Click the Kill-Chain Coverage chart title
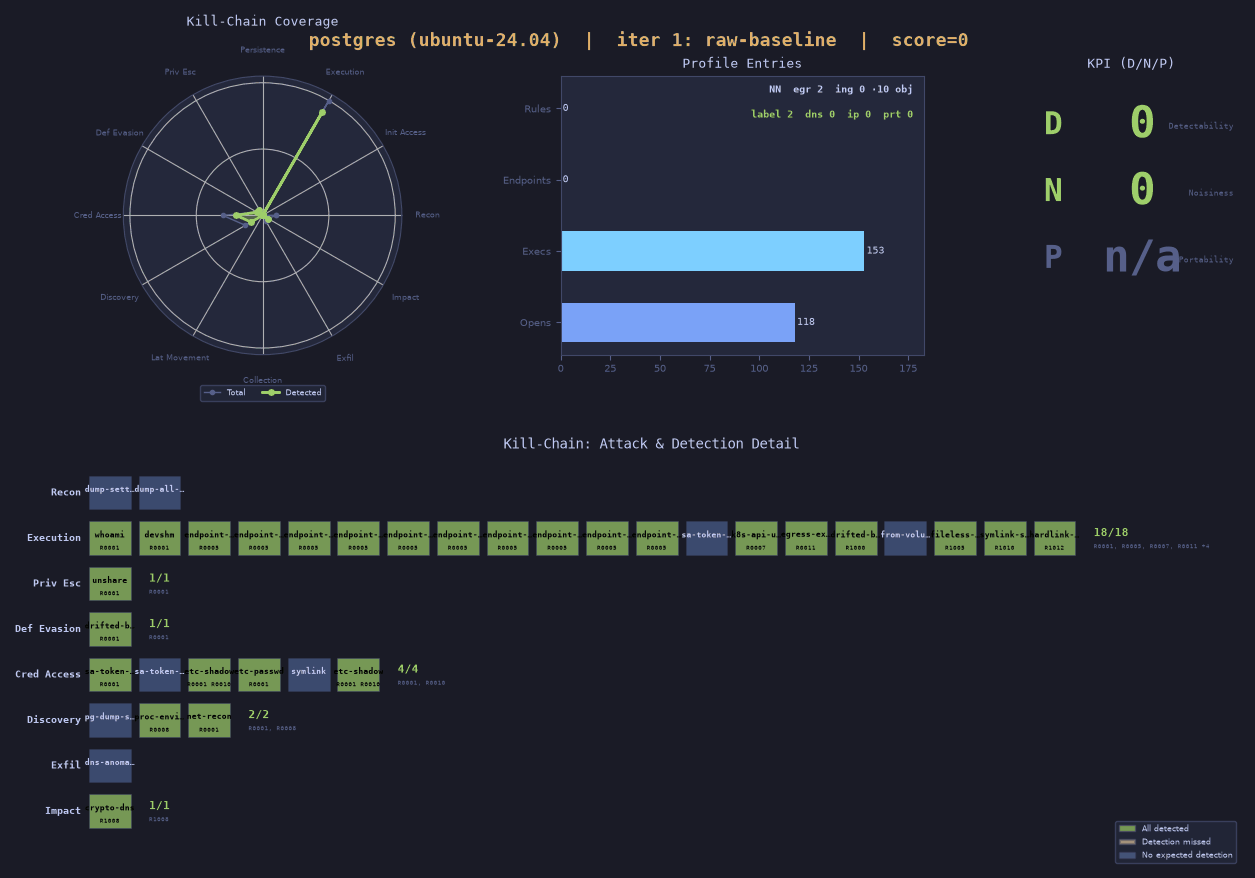The width and height of the screenshot is (1255, 878). click(x=262, y=21)
